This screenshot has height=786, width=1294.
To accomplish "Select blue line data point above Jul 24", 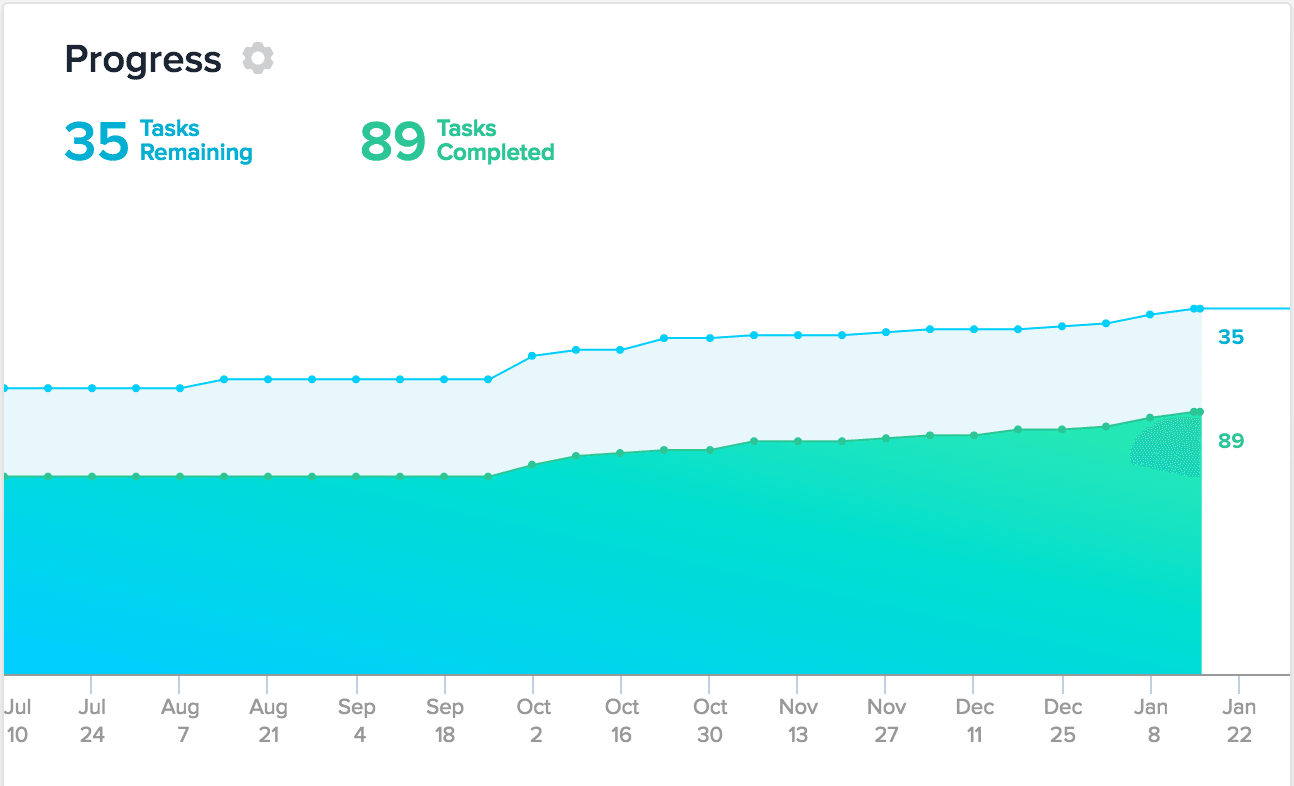I will [x=91, y=388].
